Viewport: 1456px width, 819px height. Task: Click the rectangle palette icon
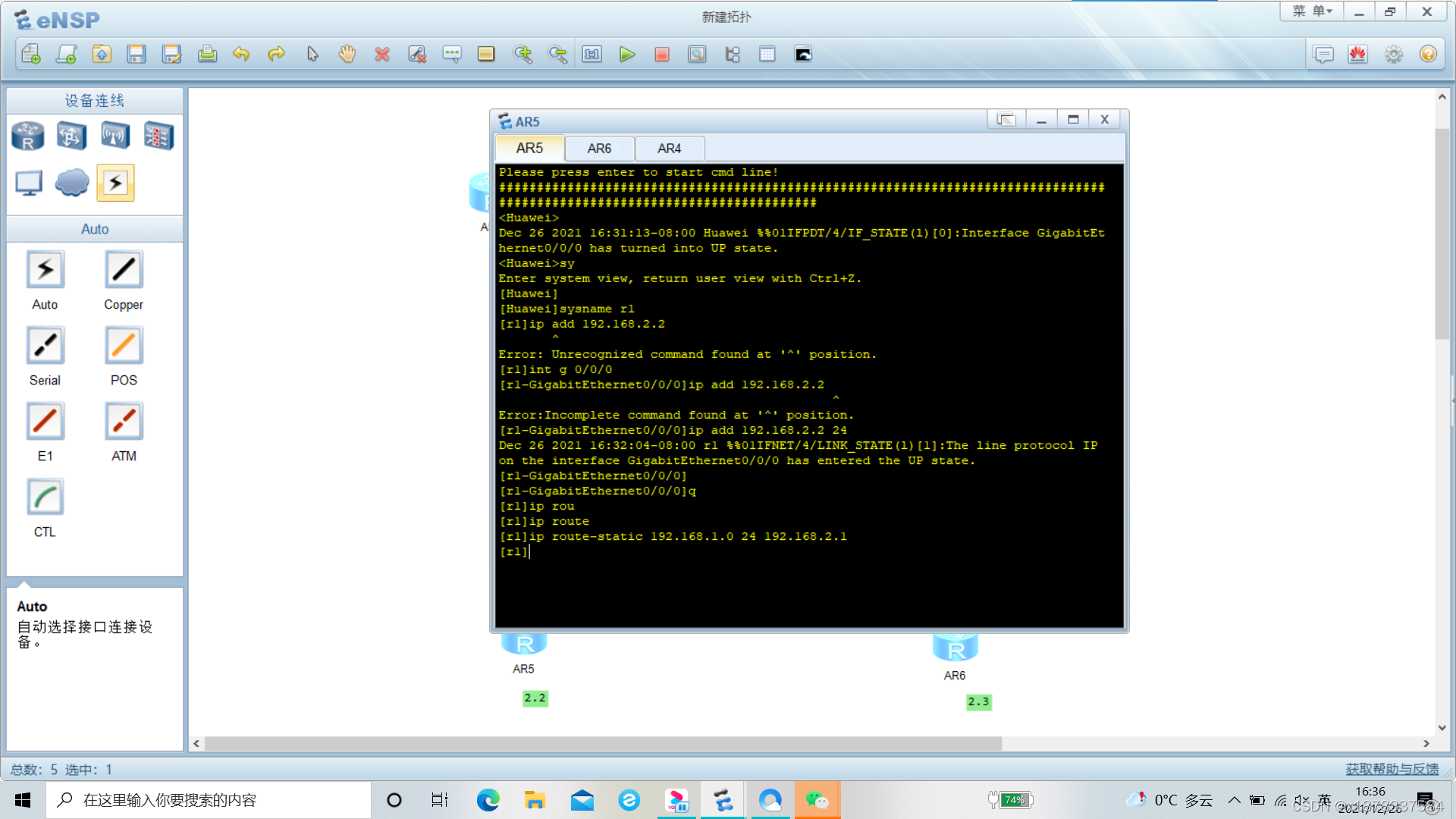[486, 54]
